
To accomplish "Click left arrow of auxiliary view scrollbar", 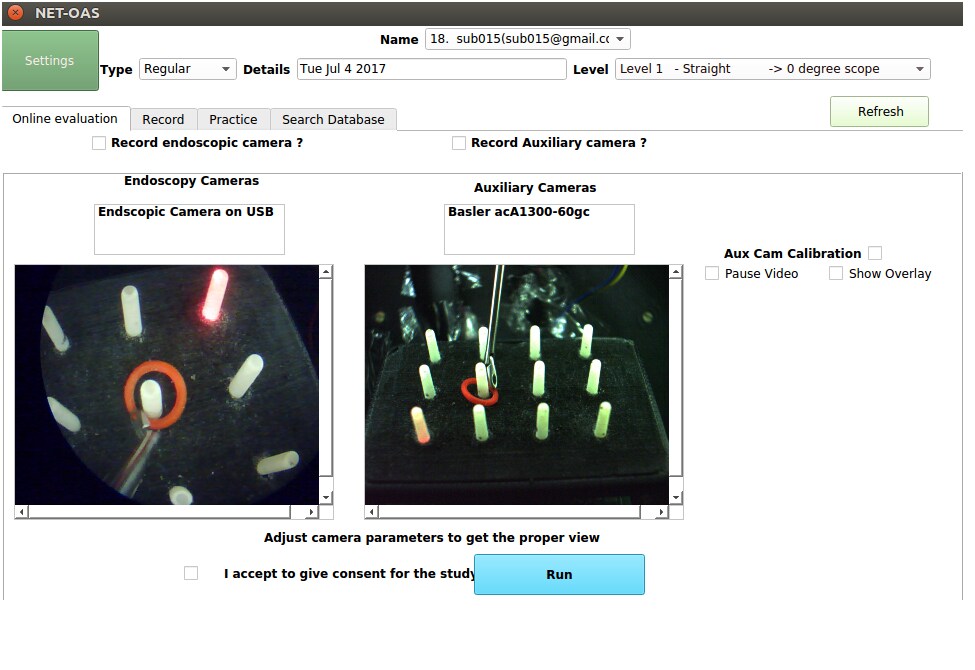I will (x=372, y=512).
